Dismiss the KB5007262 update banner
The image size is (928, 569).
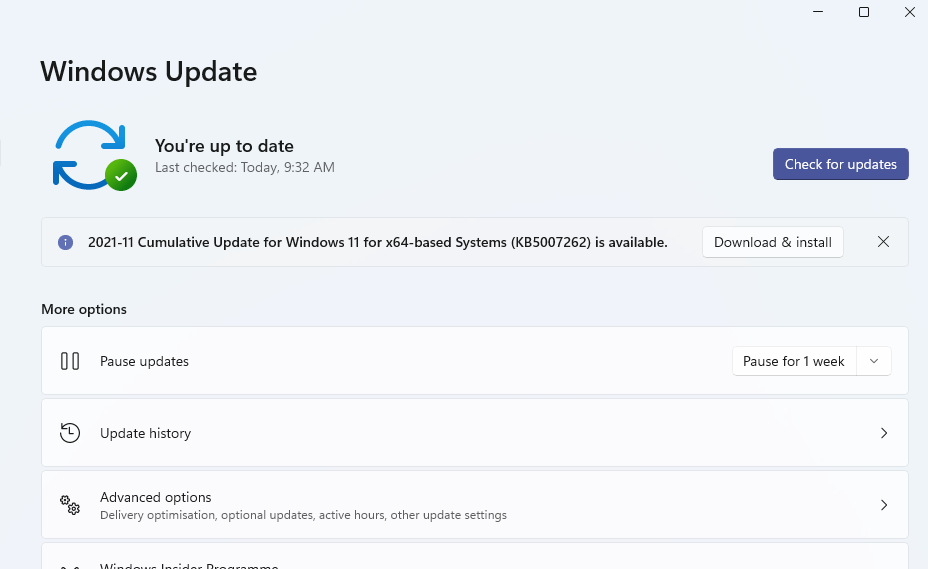tap(883, 242)
